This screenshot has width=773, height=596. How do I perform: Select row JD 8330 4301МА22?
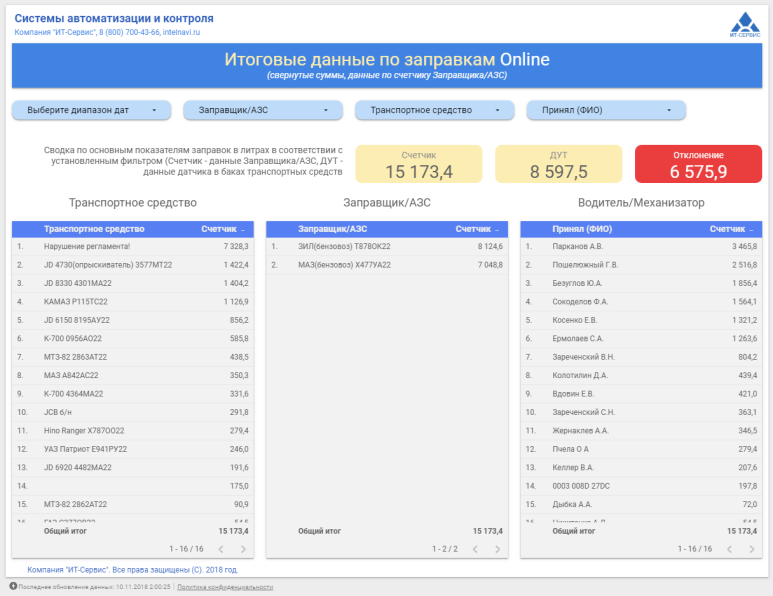[133, 283]
